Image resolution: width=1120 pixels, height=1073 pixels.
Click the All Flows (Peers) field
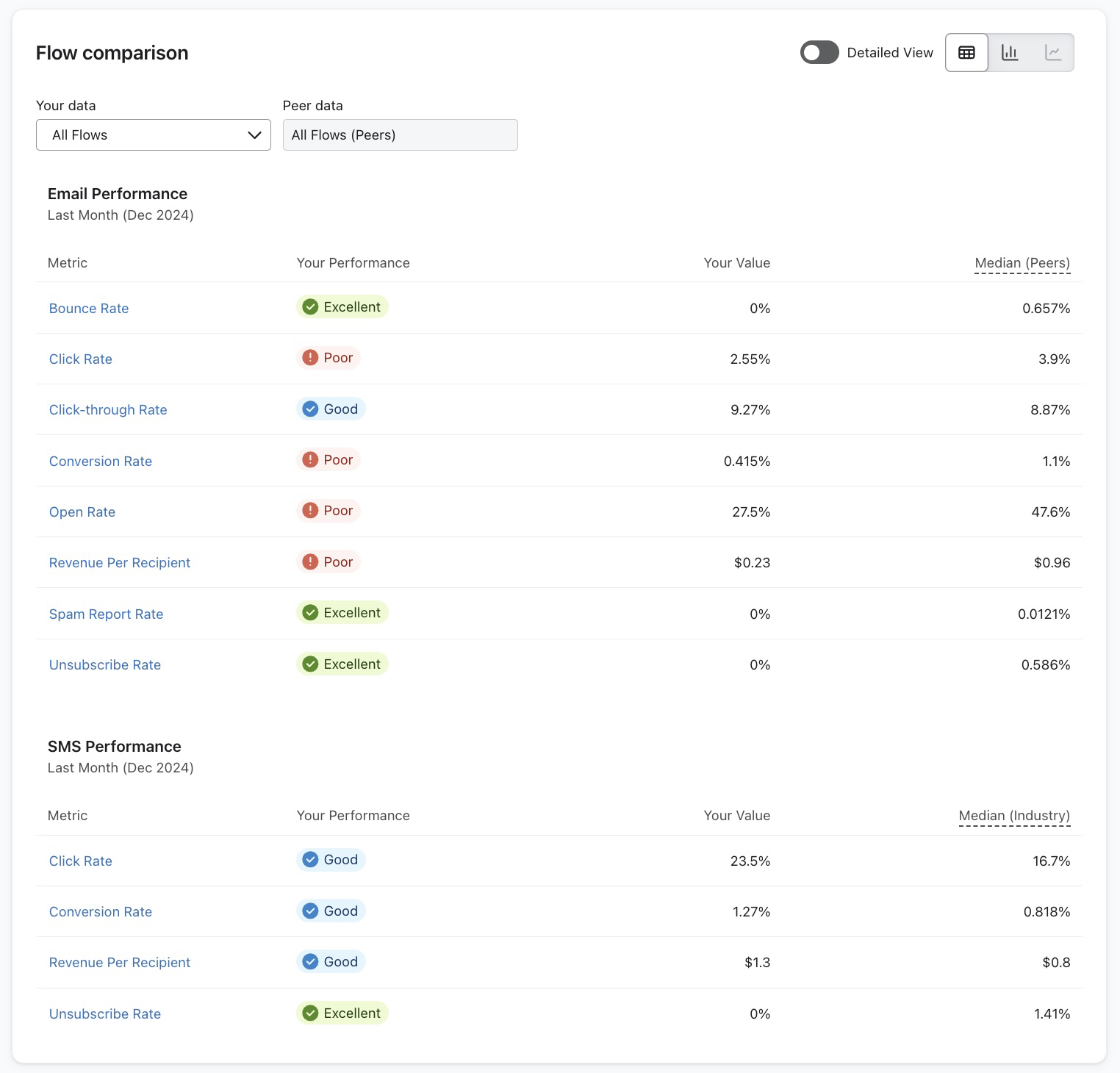pos(400,135)
